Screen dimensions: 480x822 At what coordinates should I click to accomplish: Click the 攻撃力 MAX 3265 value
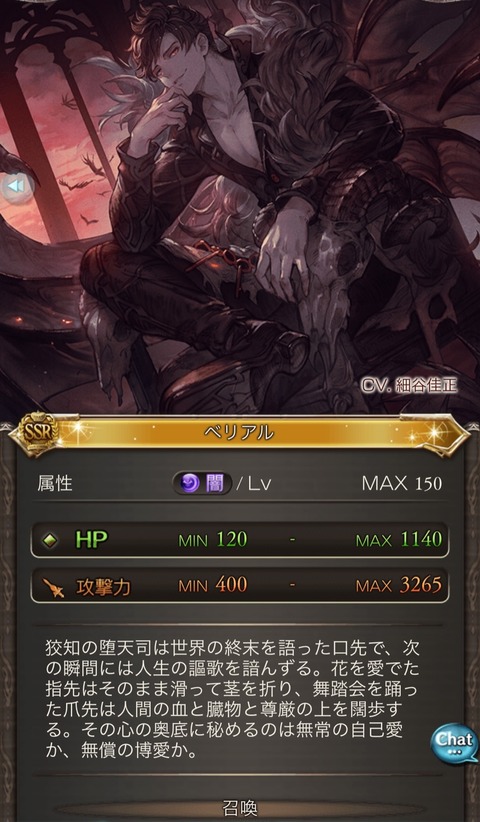[x=399, y=585]
